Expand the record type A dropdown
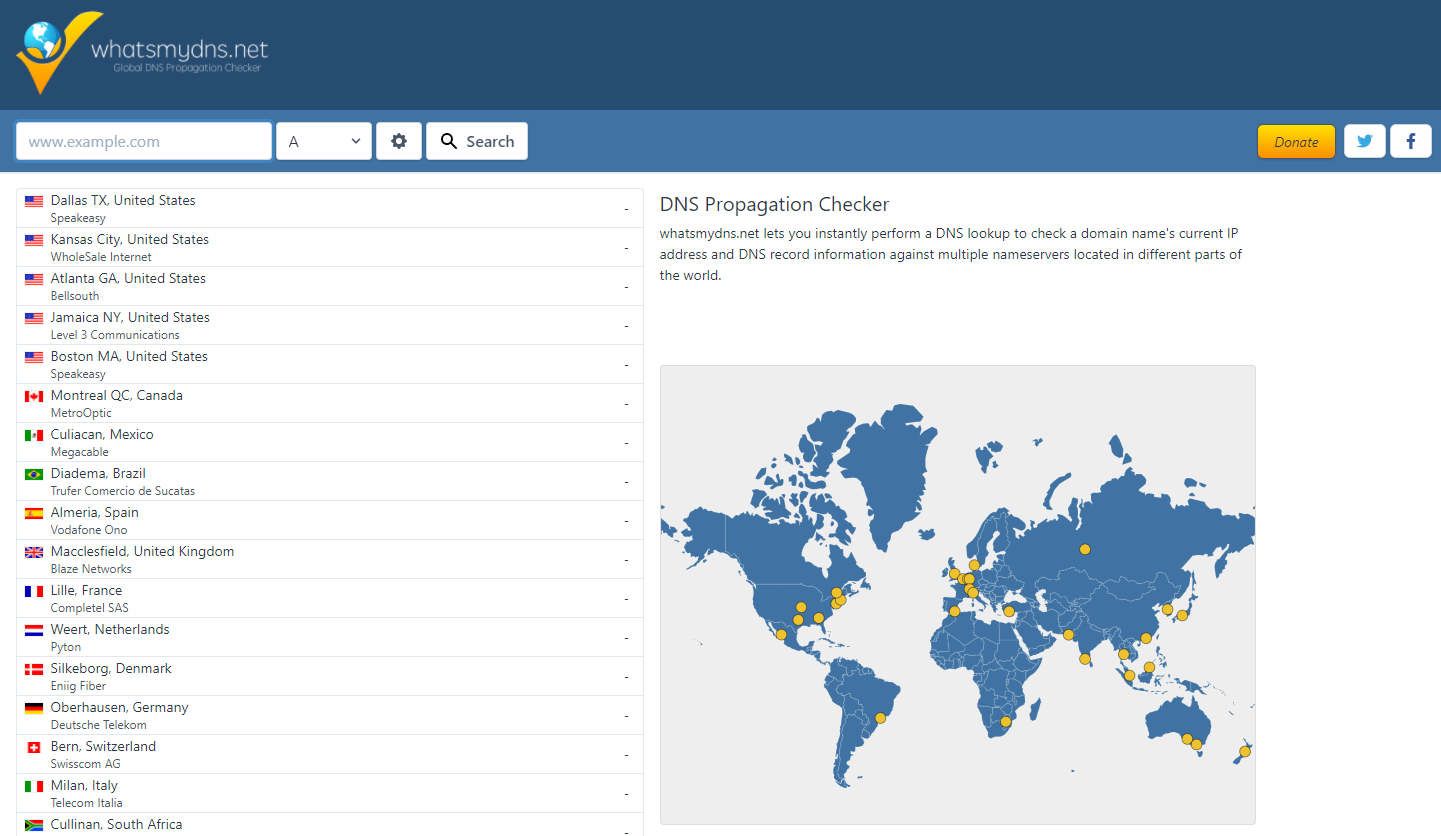The height and width of the screenshot is (836, 1441). 324,141
